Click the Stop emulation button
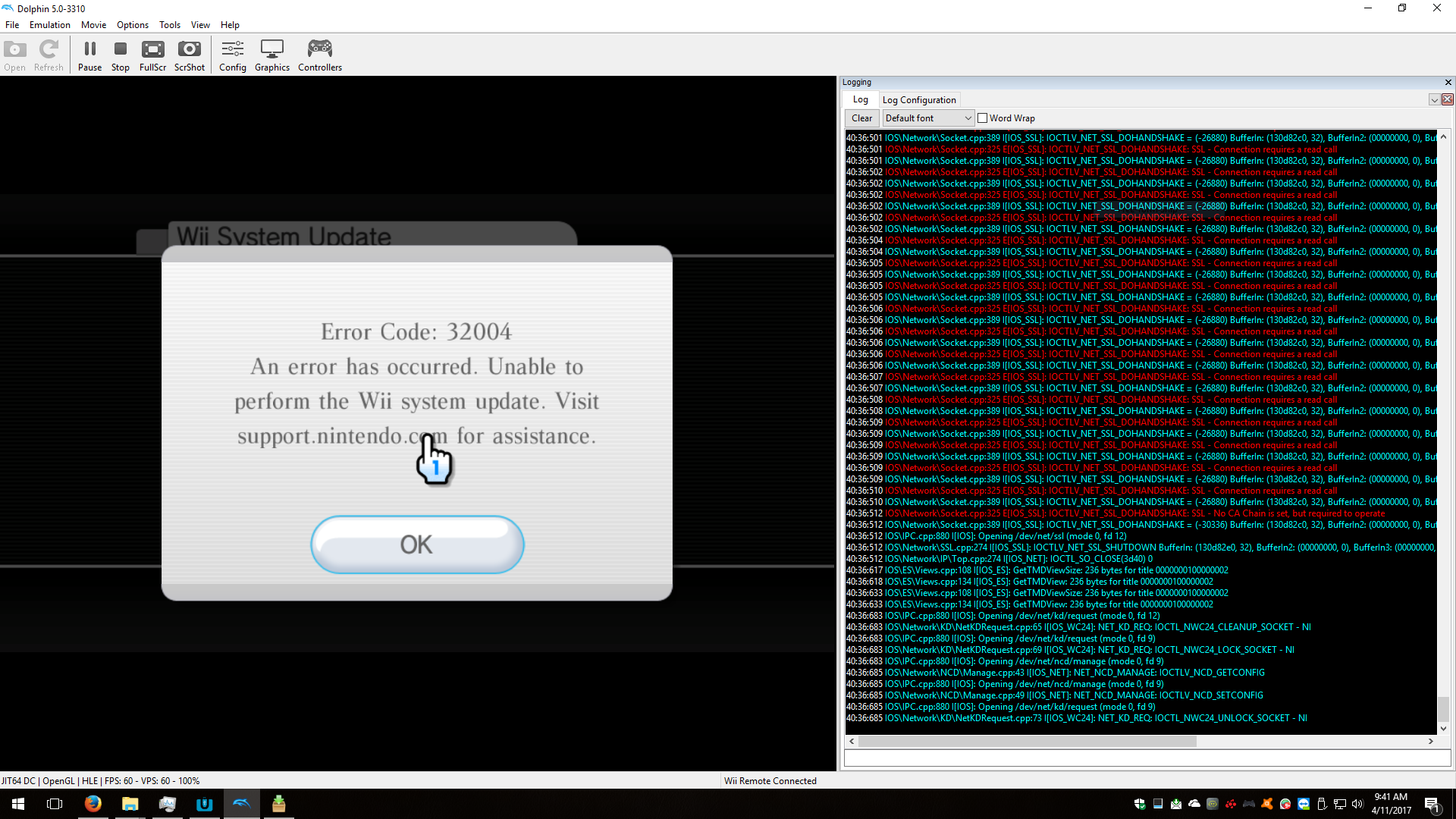The width and height of the screenshot is (1456, 819). click(119, 54)
